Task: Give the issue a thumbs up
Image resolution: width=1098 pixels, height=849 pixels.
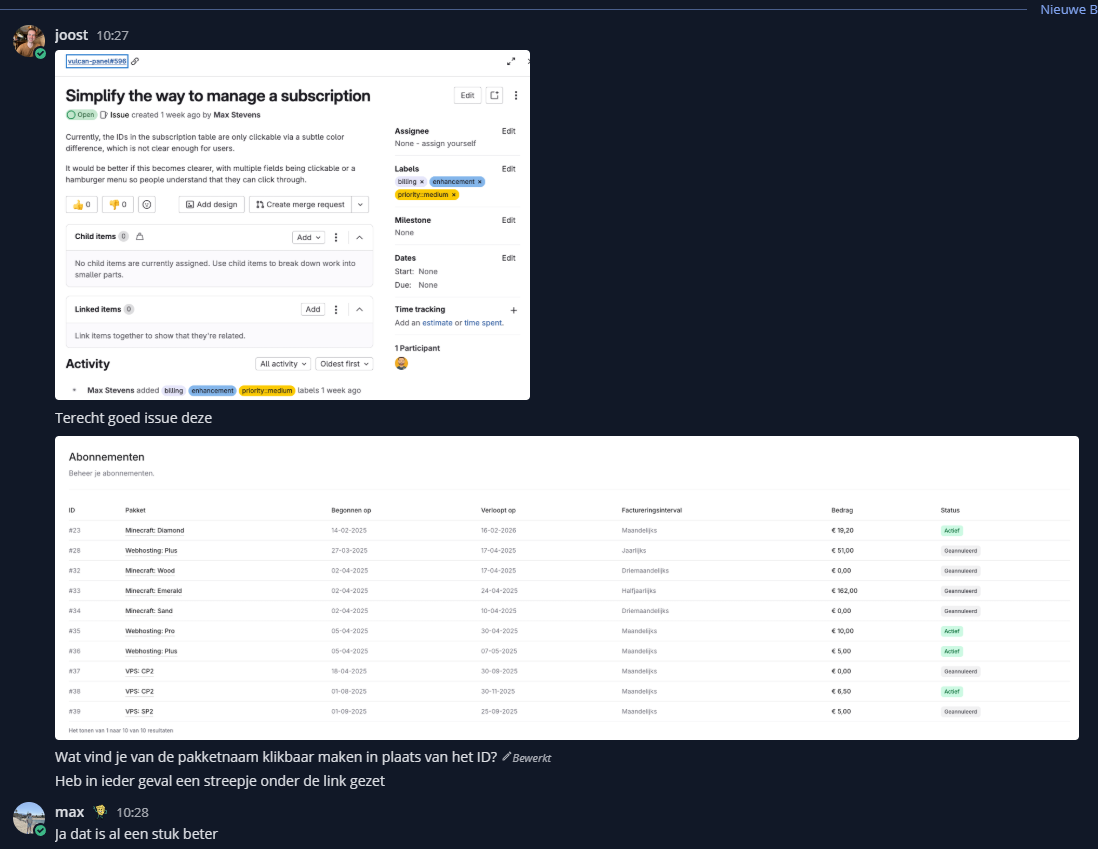Action: pyautogui.click(x=81, y=204)
